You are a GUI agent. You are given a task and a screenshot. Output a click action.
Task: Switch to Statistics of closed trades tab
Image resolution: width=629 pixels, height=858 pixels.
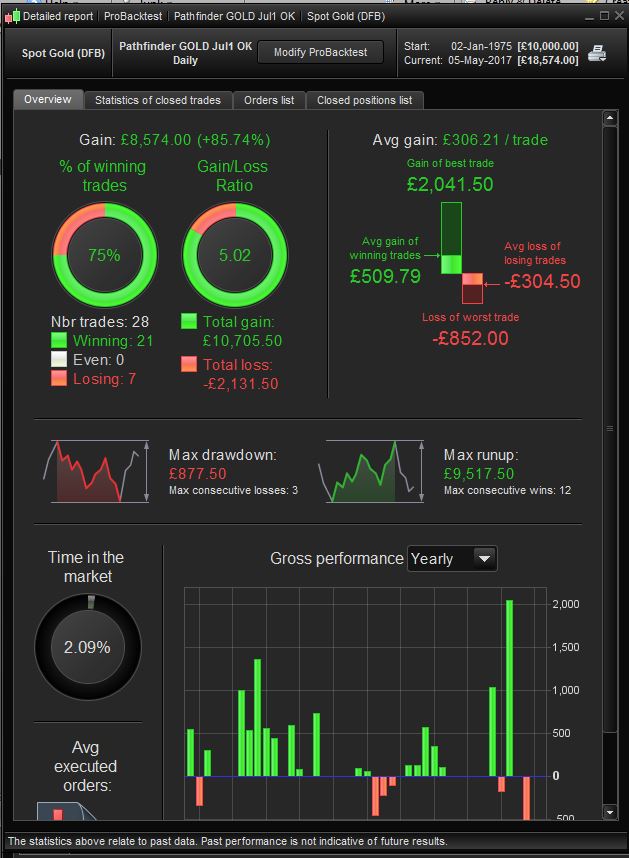[x=158, y=100]
